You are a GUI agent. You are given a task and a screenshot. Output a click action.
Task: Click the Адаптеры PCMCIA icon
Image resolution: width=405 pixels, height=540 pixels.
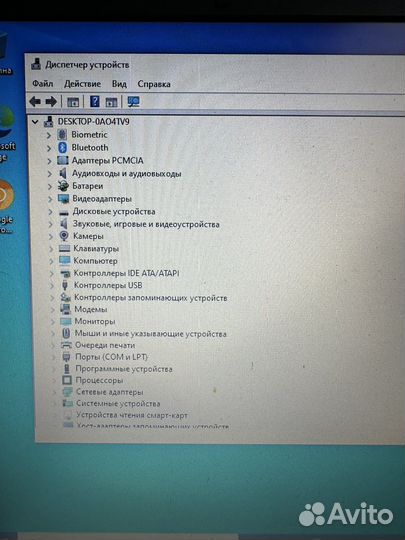pyautogui.click(x=63, y=160)
